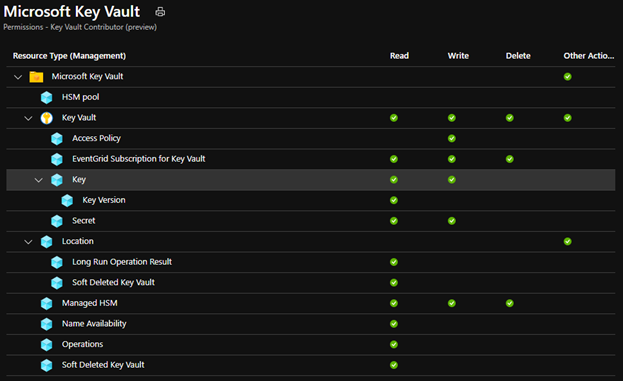Click the Location row Other Actions checkmark
Viewport: 623px width, 382px height.
point(568,241)
